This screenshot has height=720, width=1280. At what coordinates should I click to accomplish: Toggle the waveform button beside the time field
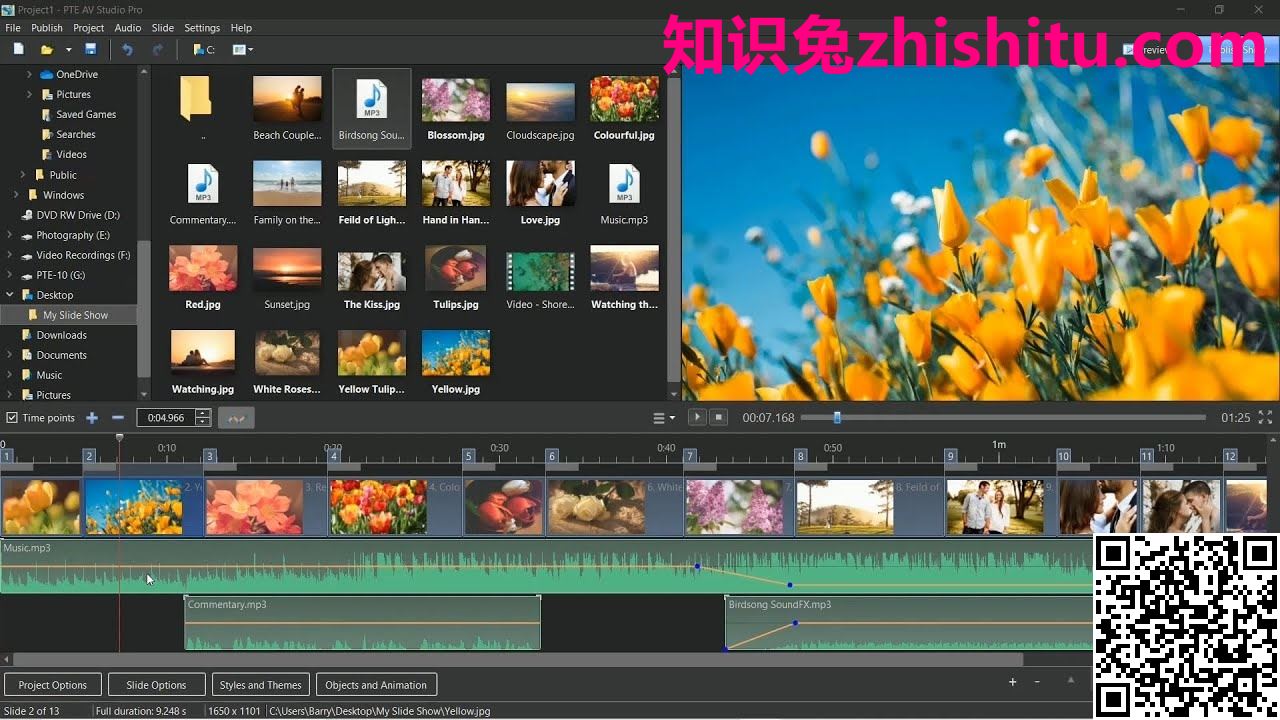click(x=237, y=418)
